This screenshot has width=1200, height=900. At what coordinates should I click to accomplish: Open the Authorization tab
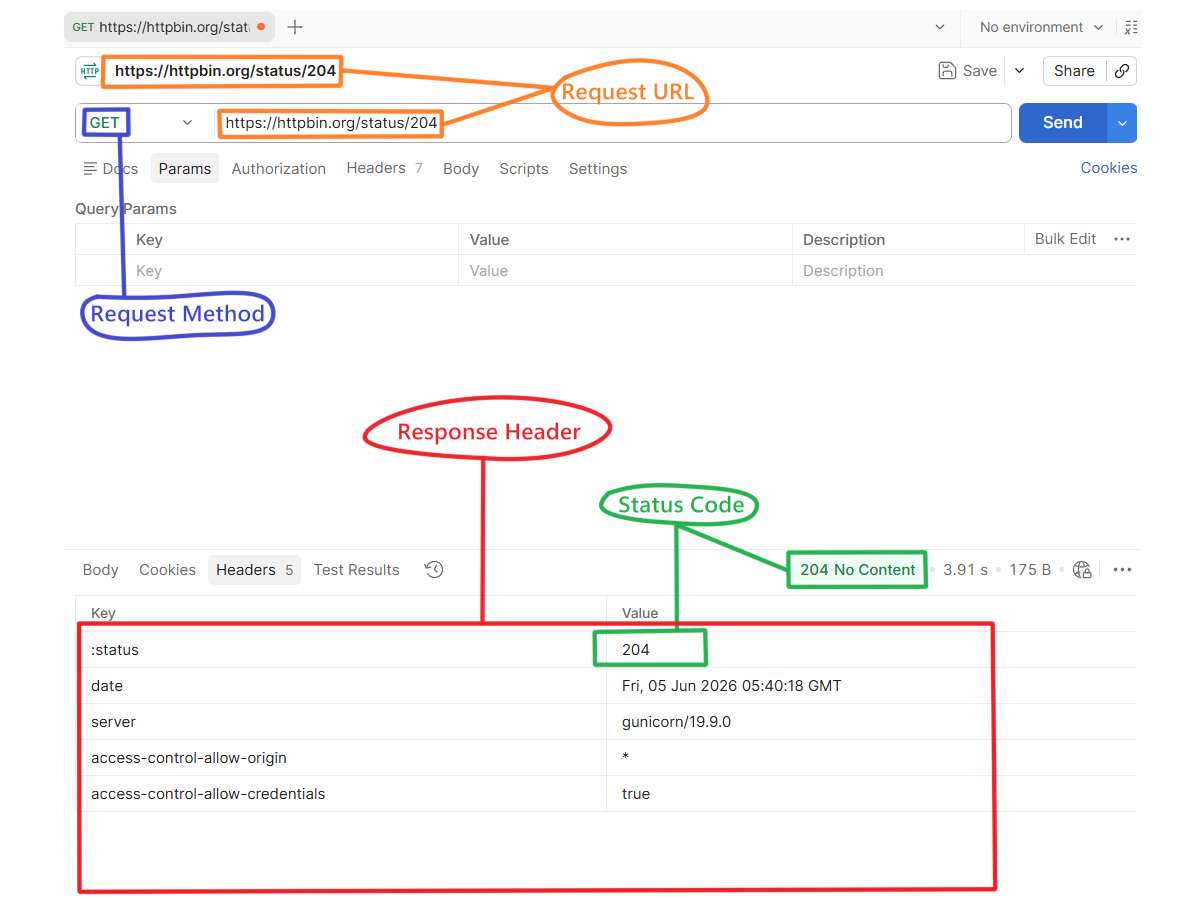click(x=279, y=169)
